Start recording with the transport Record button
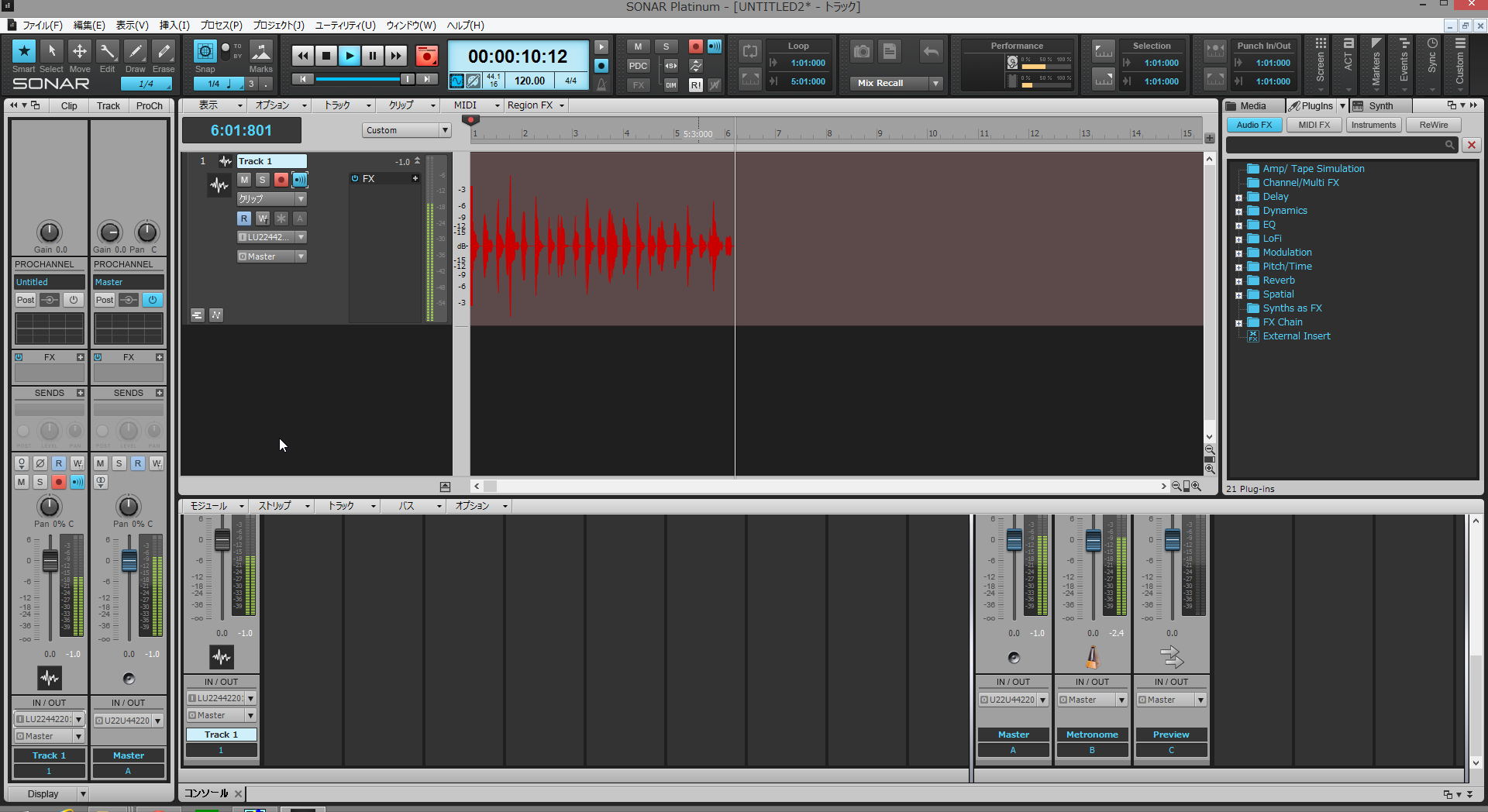Image resolution: width=1488 pixels, height=812 pixels. click(427, 56)
